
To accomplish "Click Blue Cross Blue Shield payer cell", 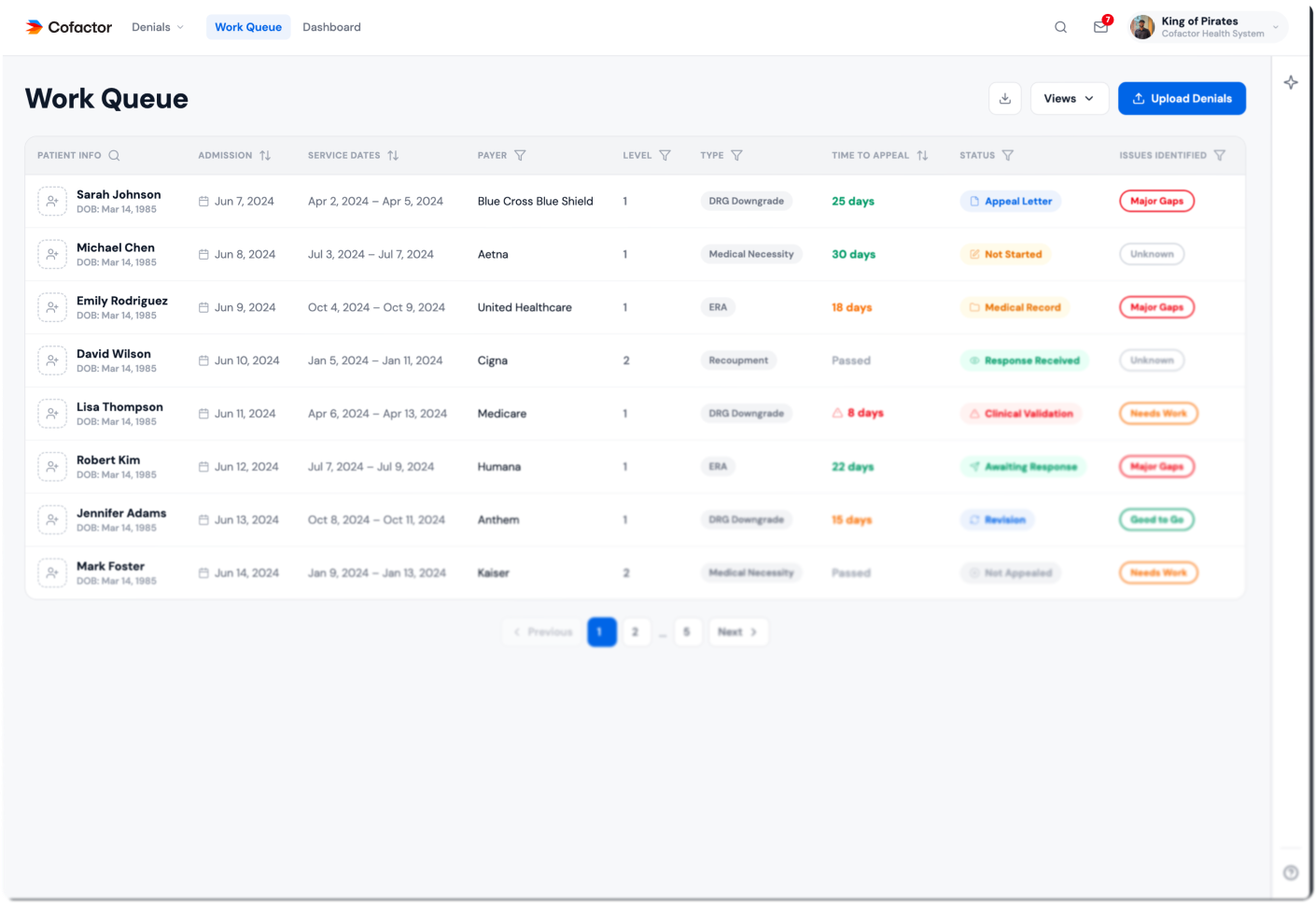I will pos(536,201).
